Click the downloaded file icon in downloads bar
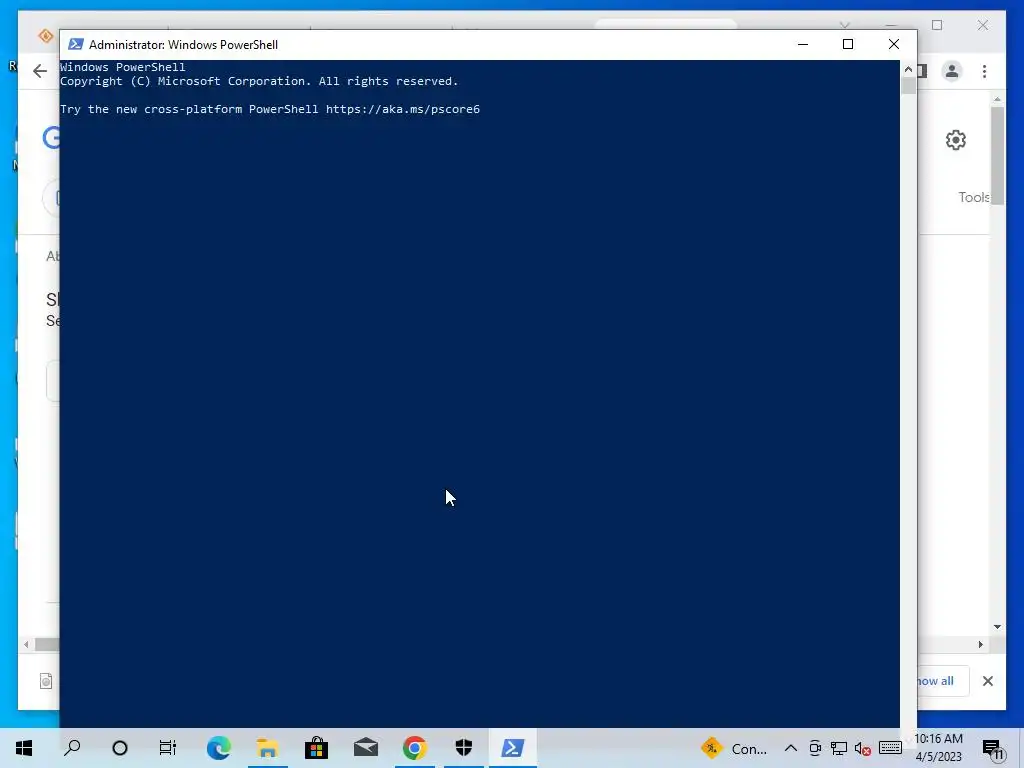Viewport: 1024px width, 768px height. 46,681
